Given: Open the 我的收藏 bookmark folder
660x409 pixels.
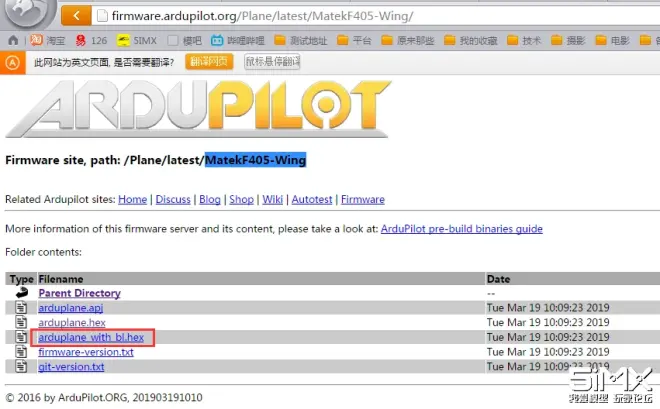Looking at the screenshot, I should pyautogui.click(x=471, y=40).
